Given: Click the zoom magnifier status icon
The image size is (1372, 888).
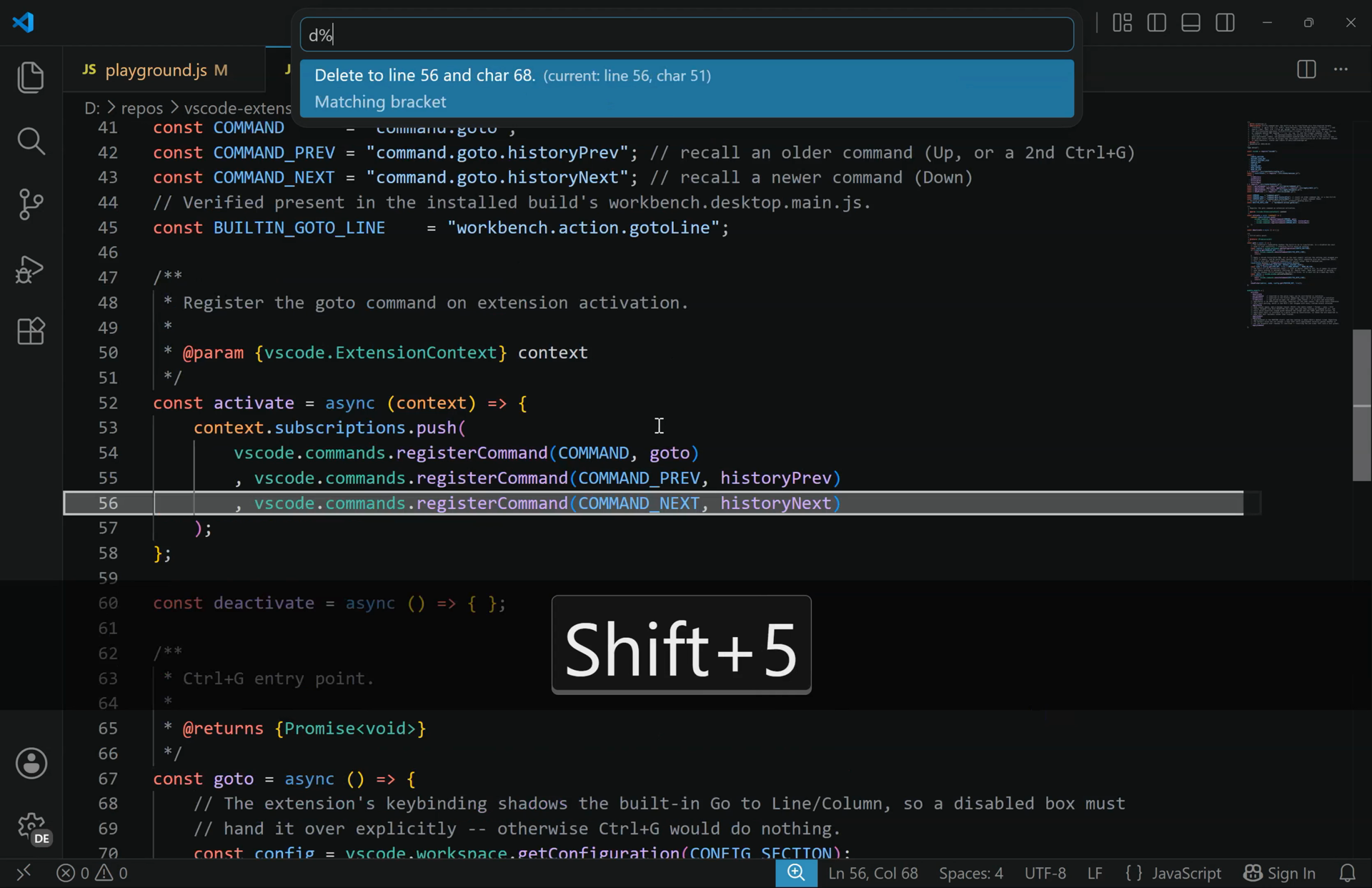Looking at the screenshot, I should click(796, 873).
